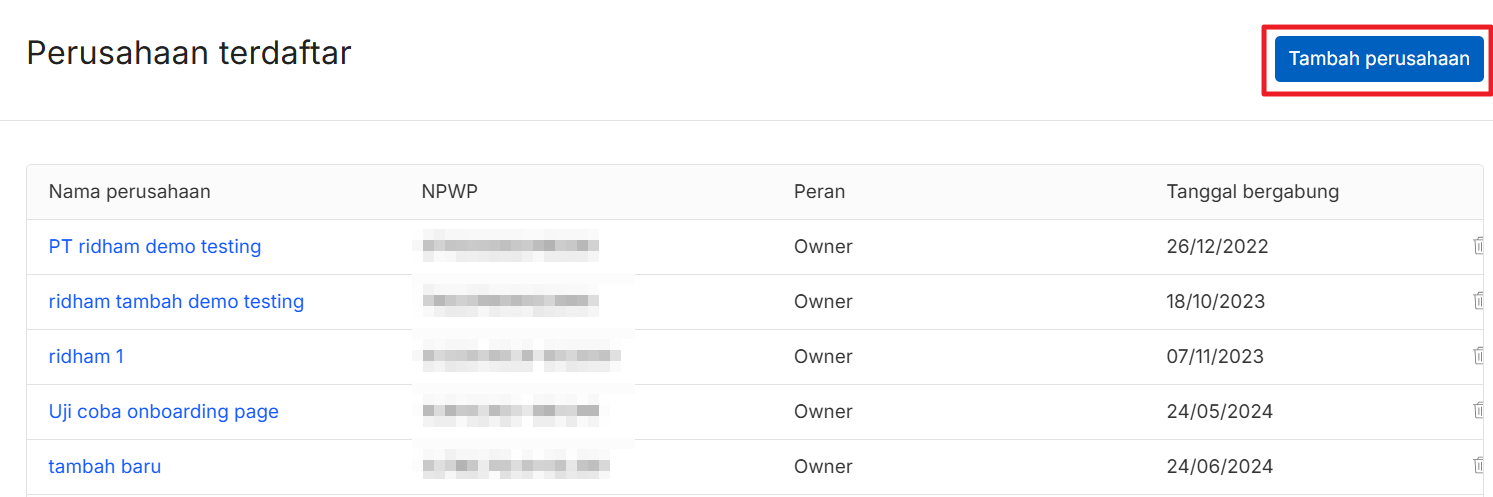Click the Peran column header

point(819,192)
